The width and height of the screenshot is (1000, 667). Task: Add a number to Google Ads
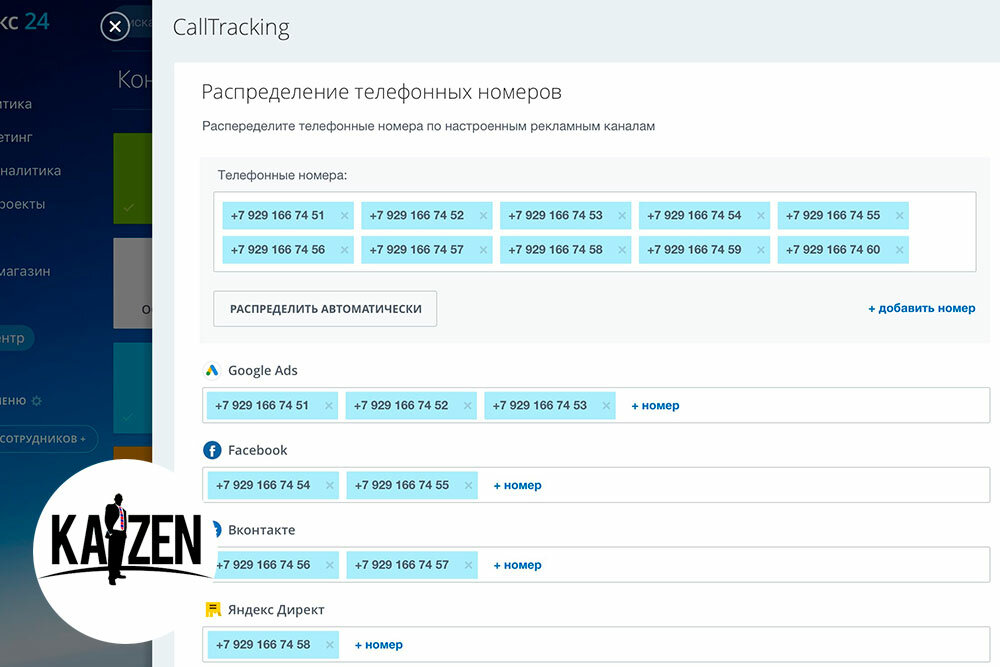point(655,406)
